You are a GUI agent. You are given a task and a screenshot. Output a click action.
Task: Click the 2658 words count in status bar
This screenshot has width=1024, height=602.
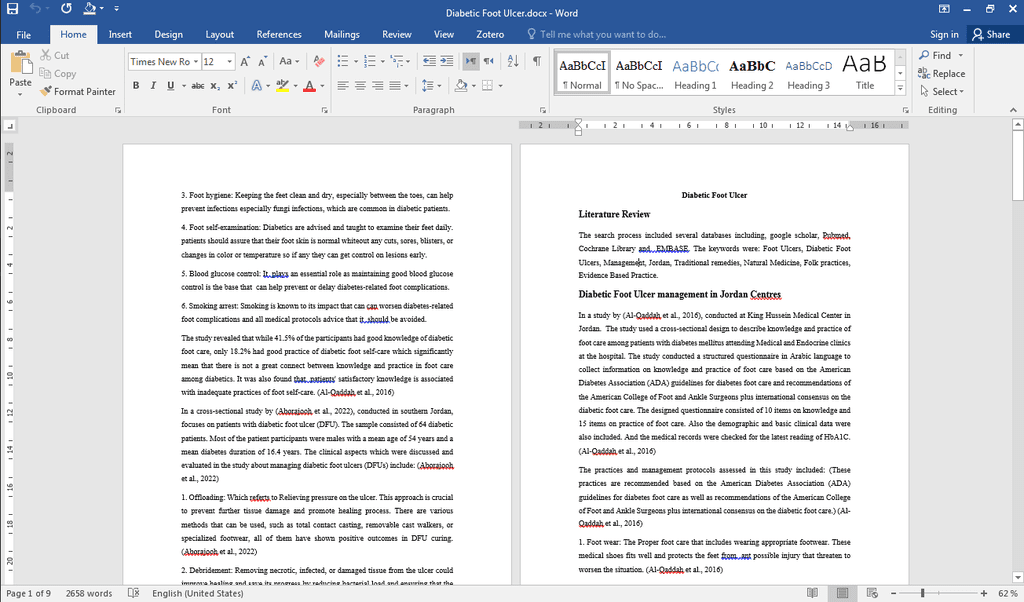(x=89, y=593)
